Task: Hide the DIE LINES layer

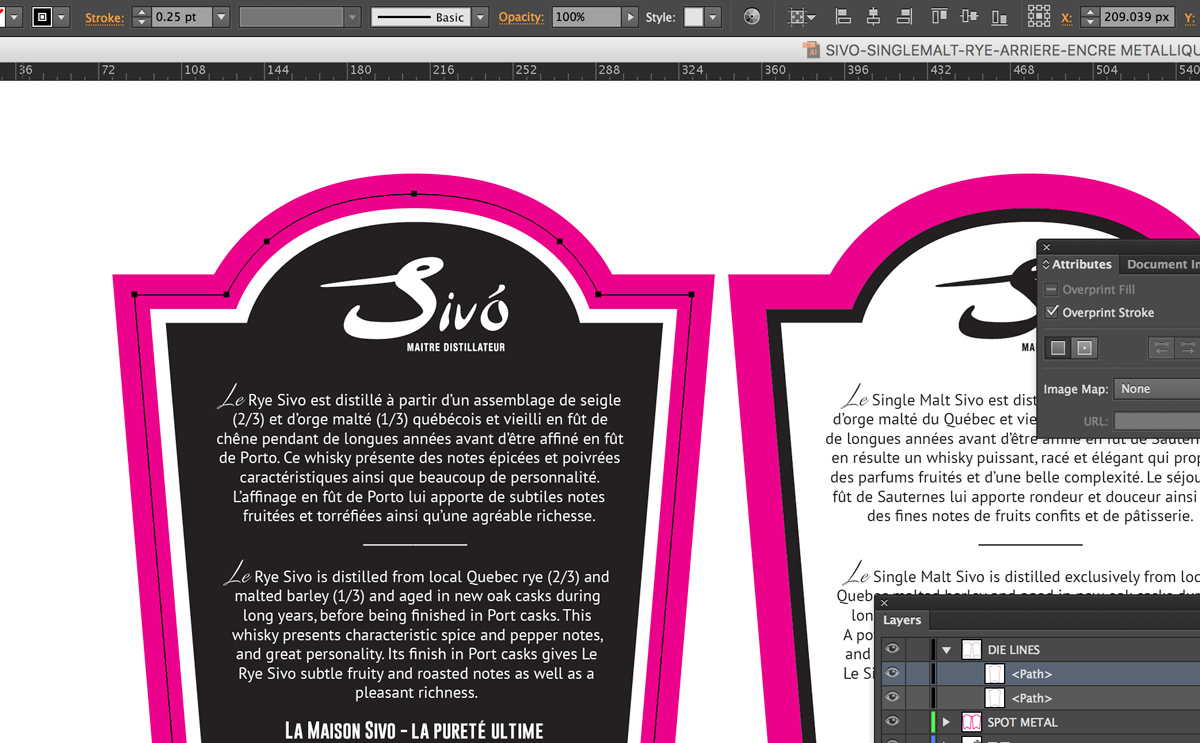Action: (893, 650)
